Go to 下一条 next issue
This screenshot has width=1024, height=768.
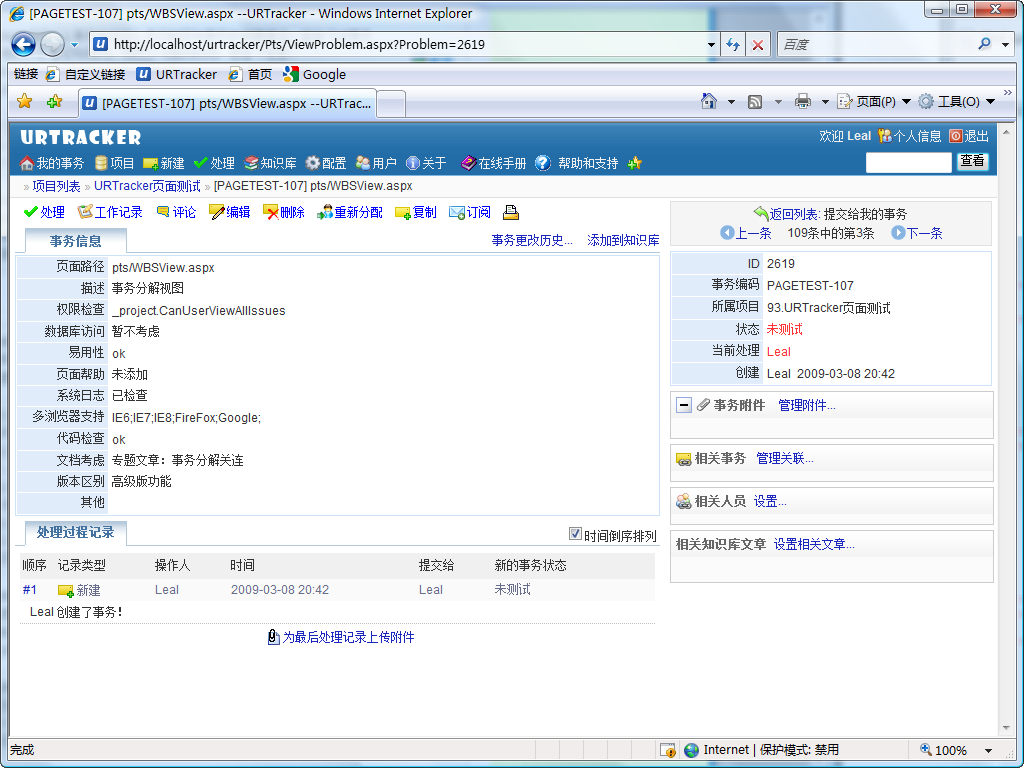coord(917,233)
